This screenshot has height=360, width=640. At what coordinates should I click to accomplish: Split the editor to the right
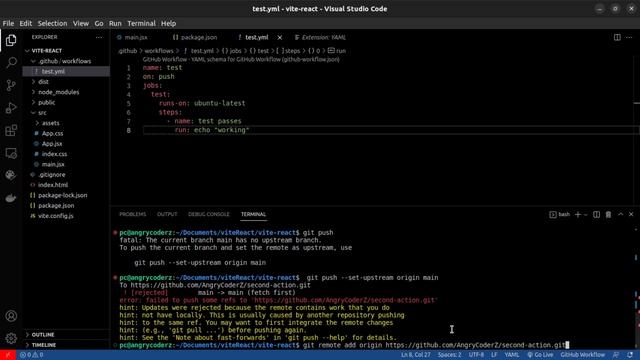coord(617,37)
